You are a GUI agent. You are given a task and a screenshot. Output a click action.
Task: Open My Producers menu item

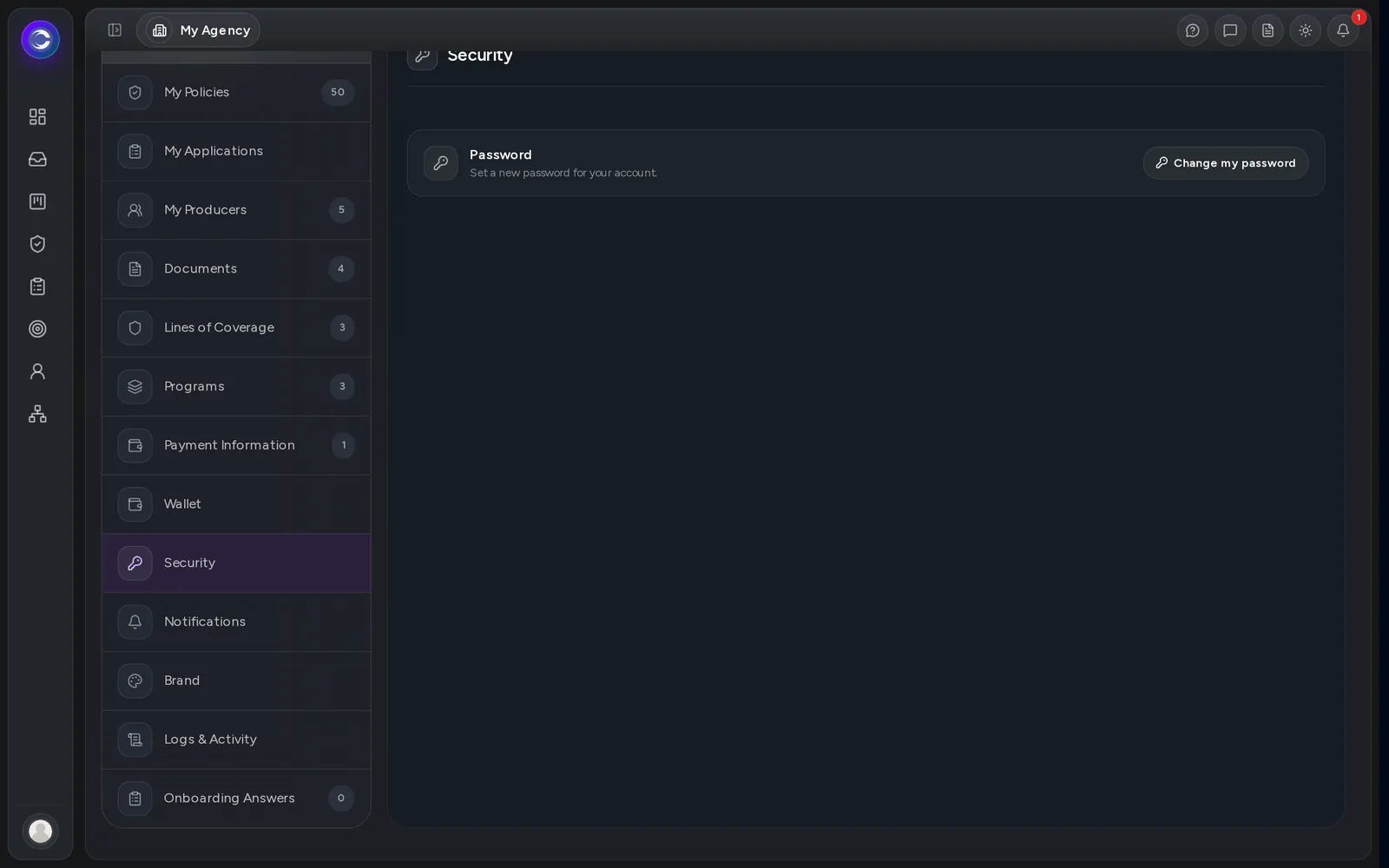point(236,210)
